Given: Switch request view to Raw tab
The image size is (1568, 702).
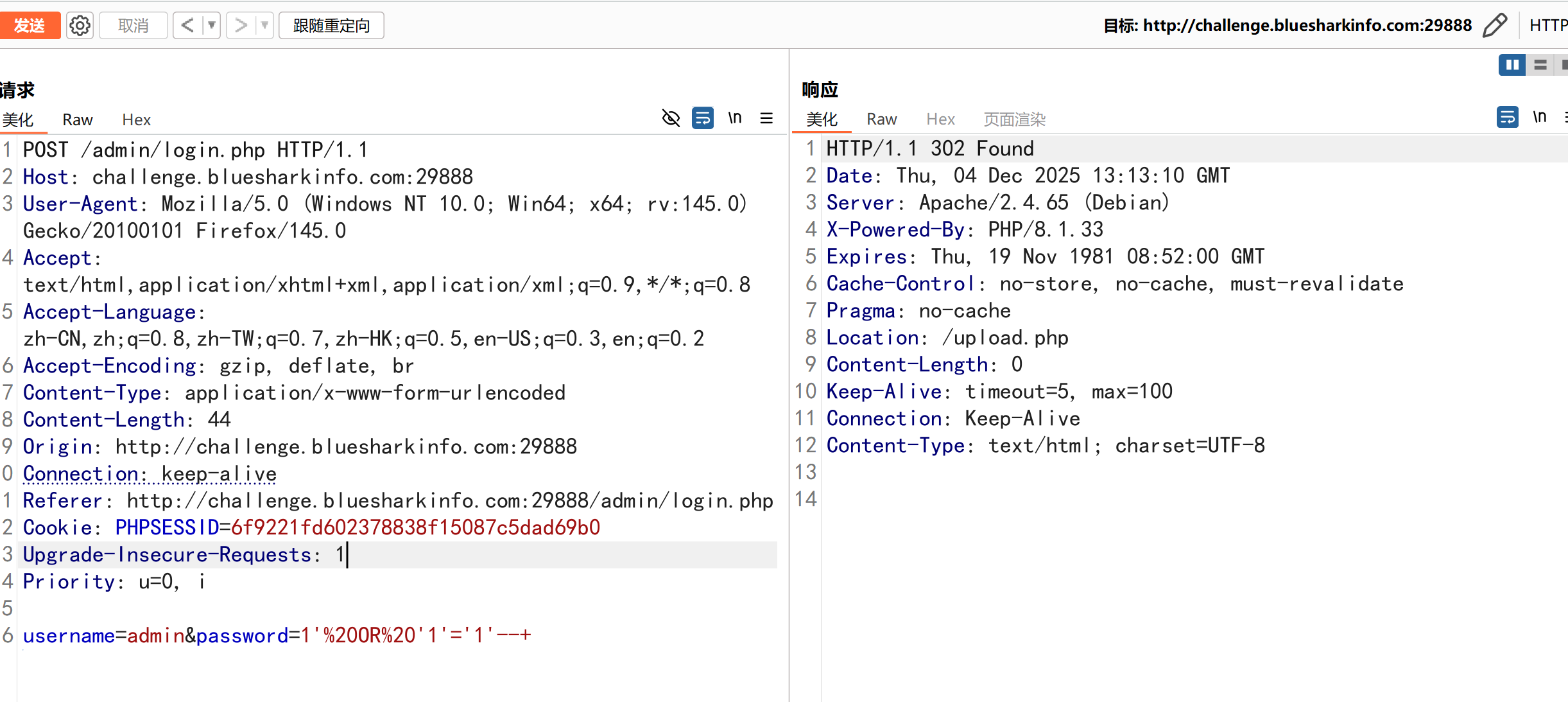Looking at the screenshot, I should click(x=78, y=120).
